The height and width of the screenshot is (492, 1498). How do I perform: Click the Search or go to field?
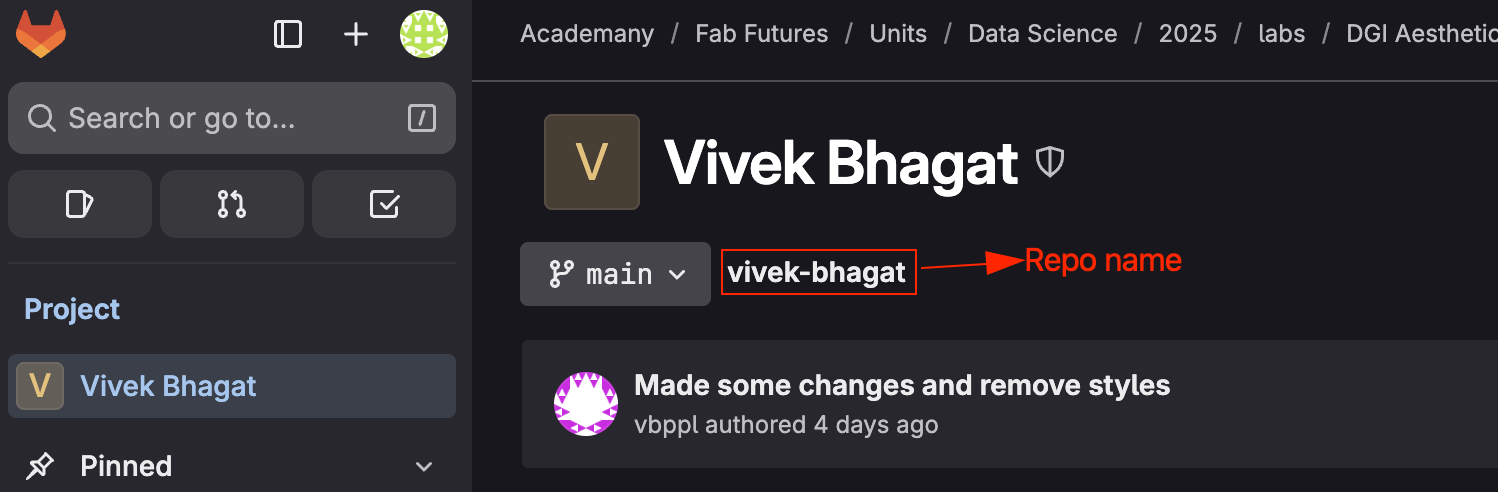pos(232,118)
